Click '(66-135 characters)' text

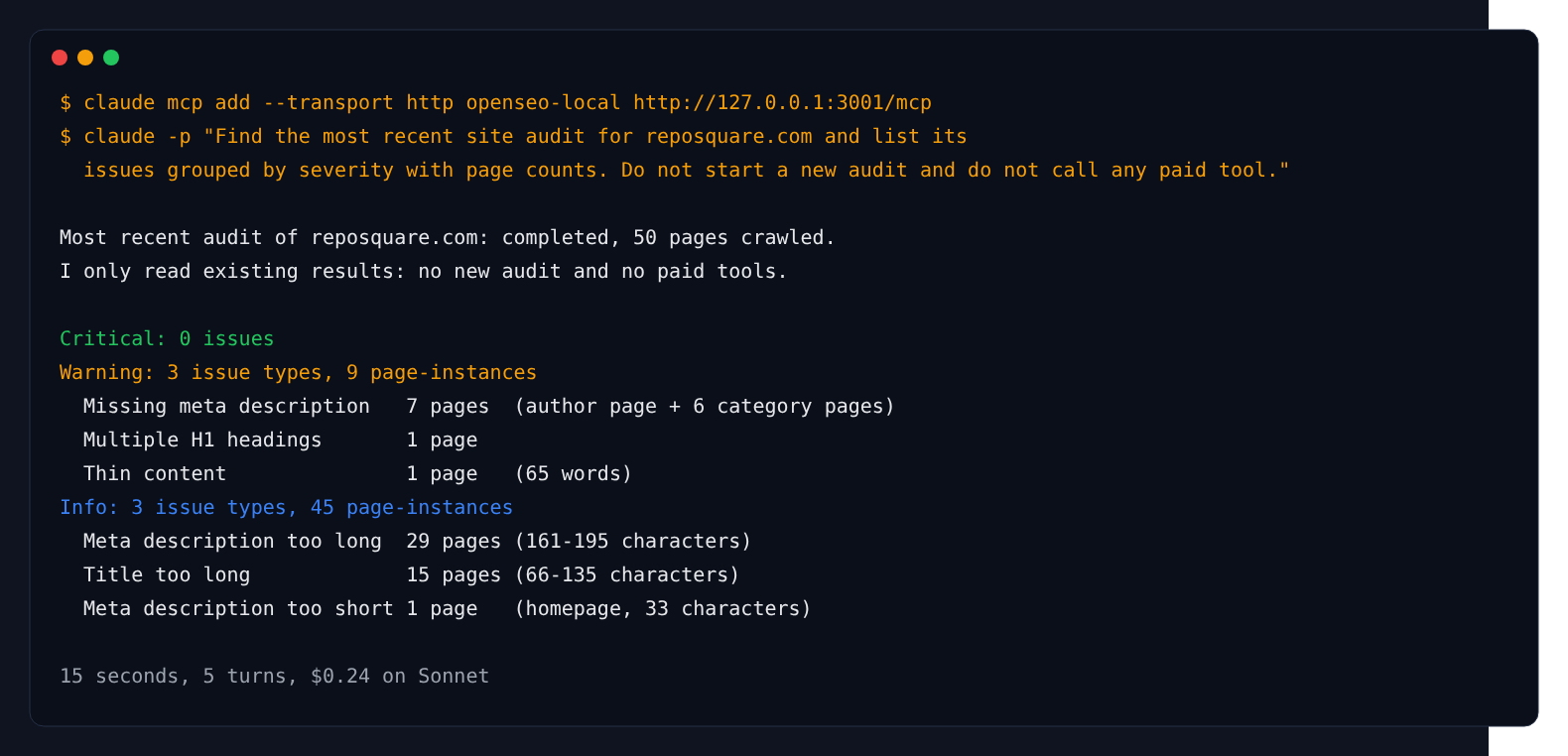[x=627, y=575]
